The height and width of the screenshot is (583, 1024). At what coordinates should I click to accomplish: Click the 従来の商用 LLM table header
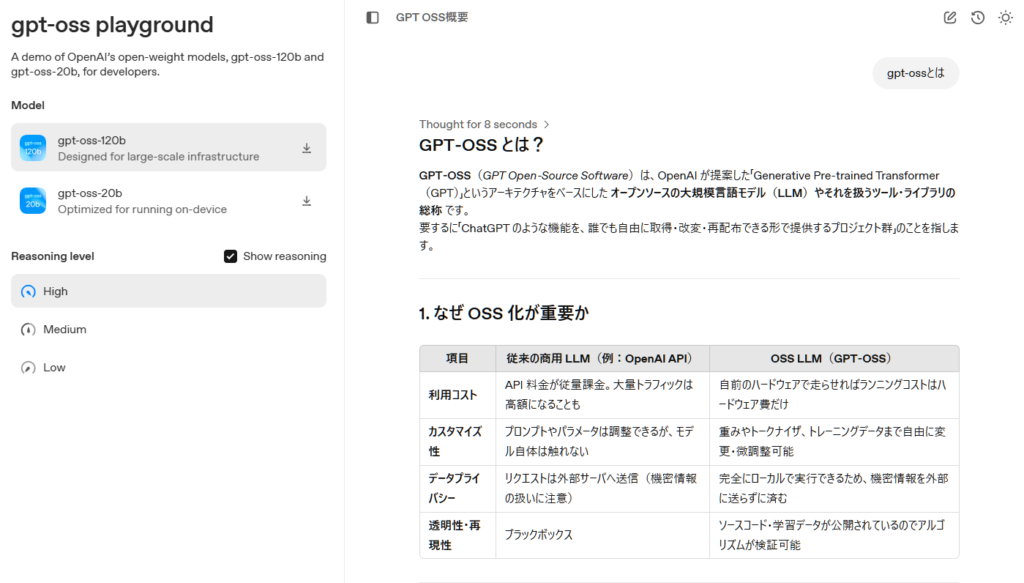click(x=602, y=358)
